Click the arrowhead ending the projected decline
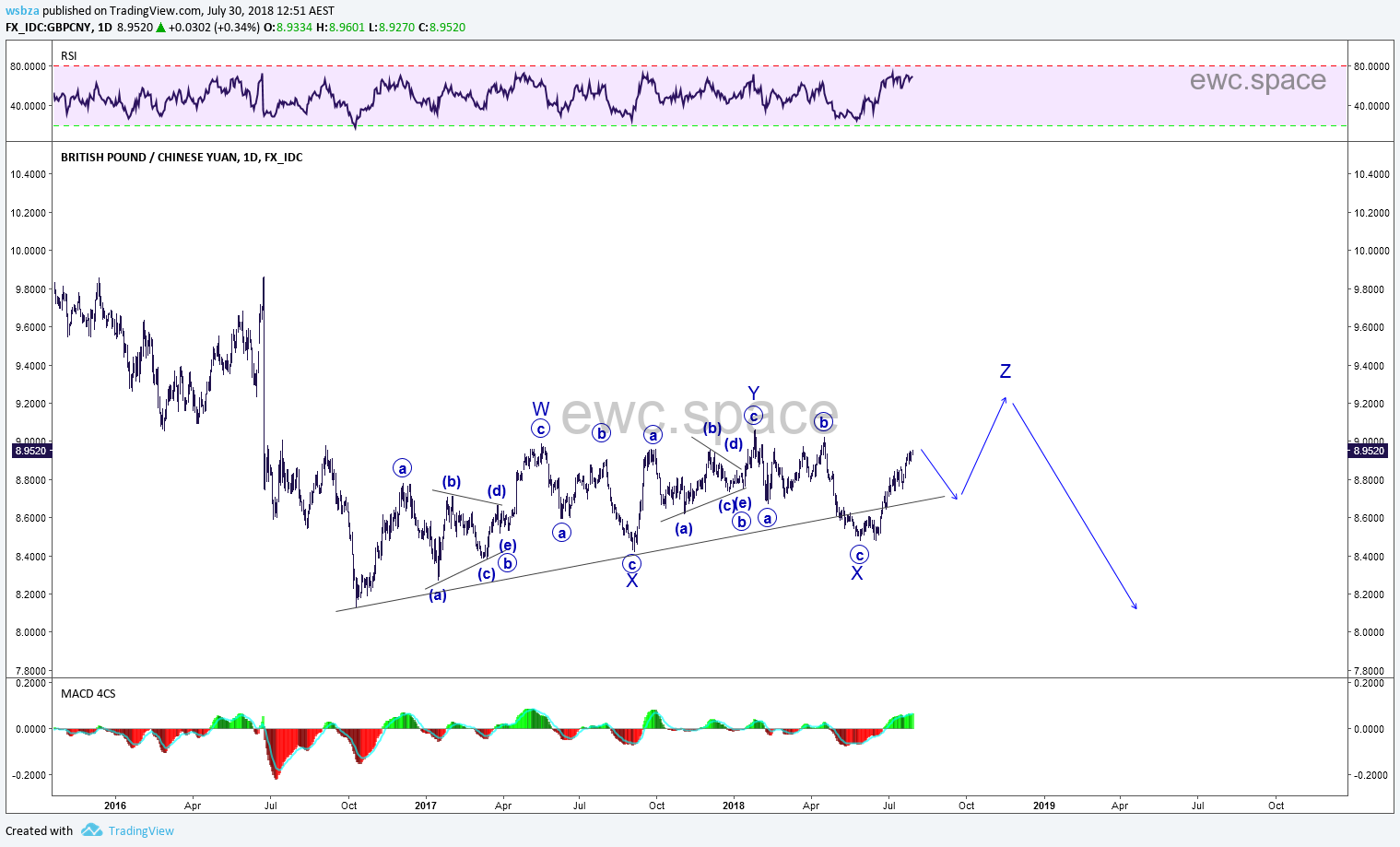 (x=1135, y=606)
